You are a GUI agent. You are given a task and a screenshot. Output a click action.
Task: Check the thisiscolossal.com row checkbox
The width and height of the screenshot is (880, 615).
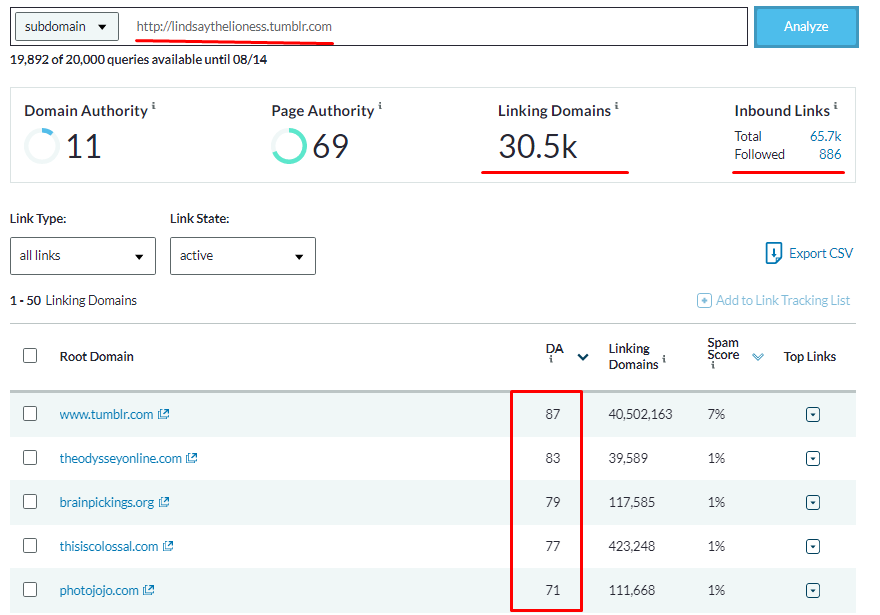30,545
